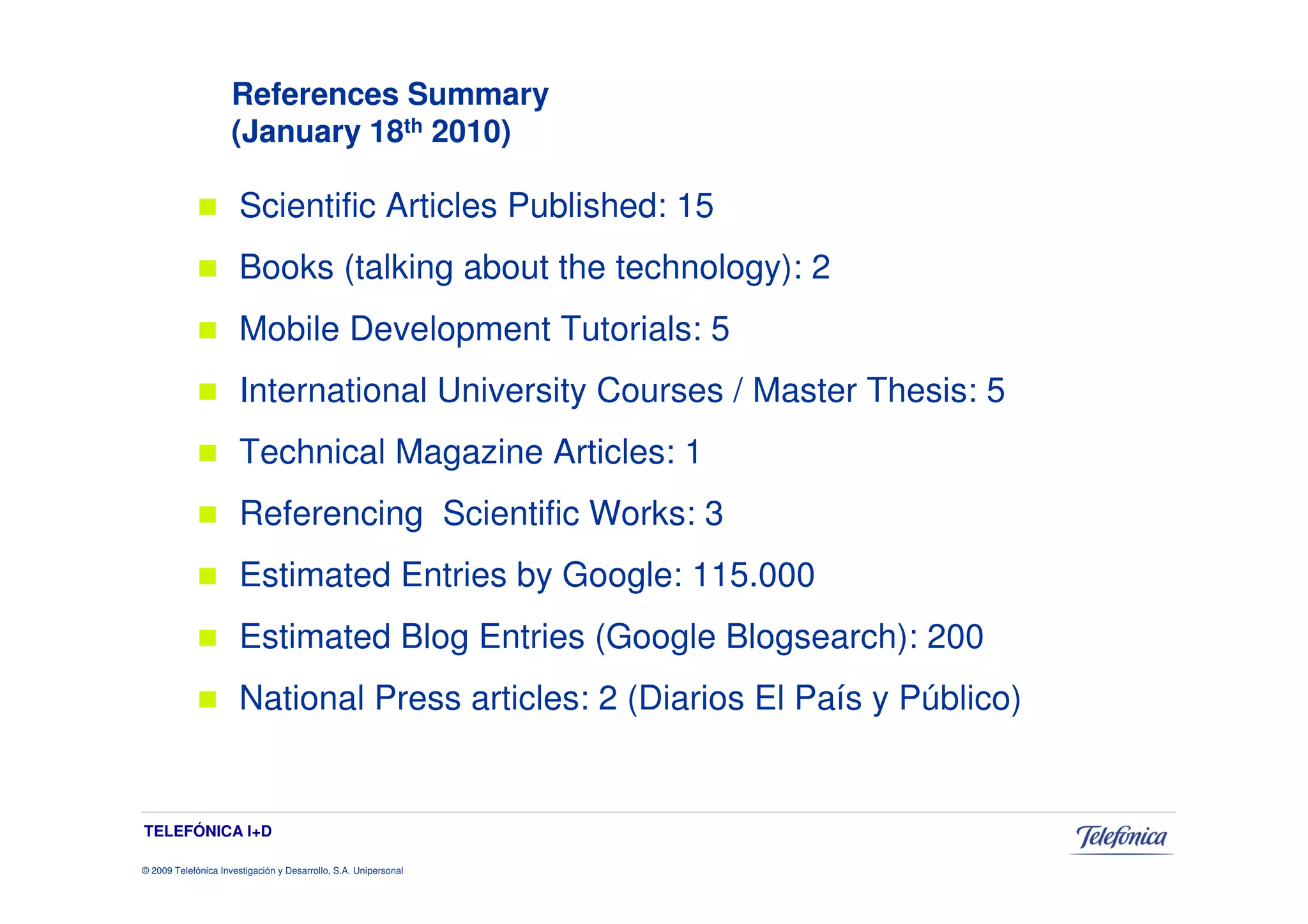Select the 'References Summary' title line
Screen dimensions: 1308x924
click(x=390, y=95)
